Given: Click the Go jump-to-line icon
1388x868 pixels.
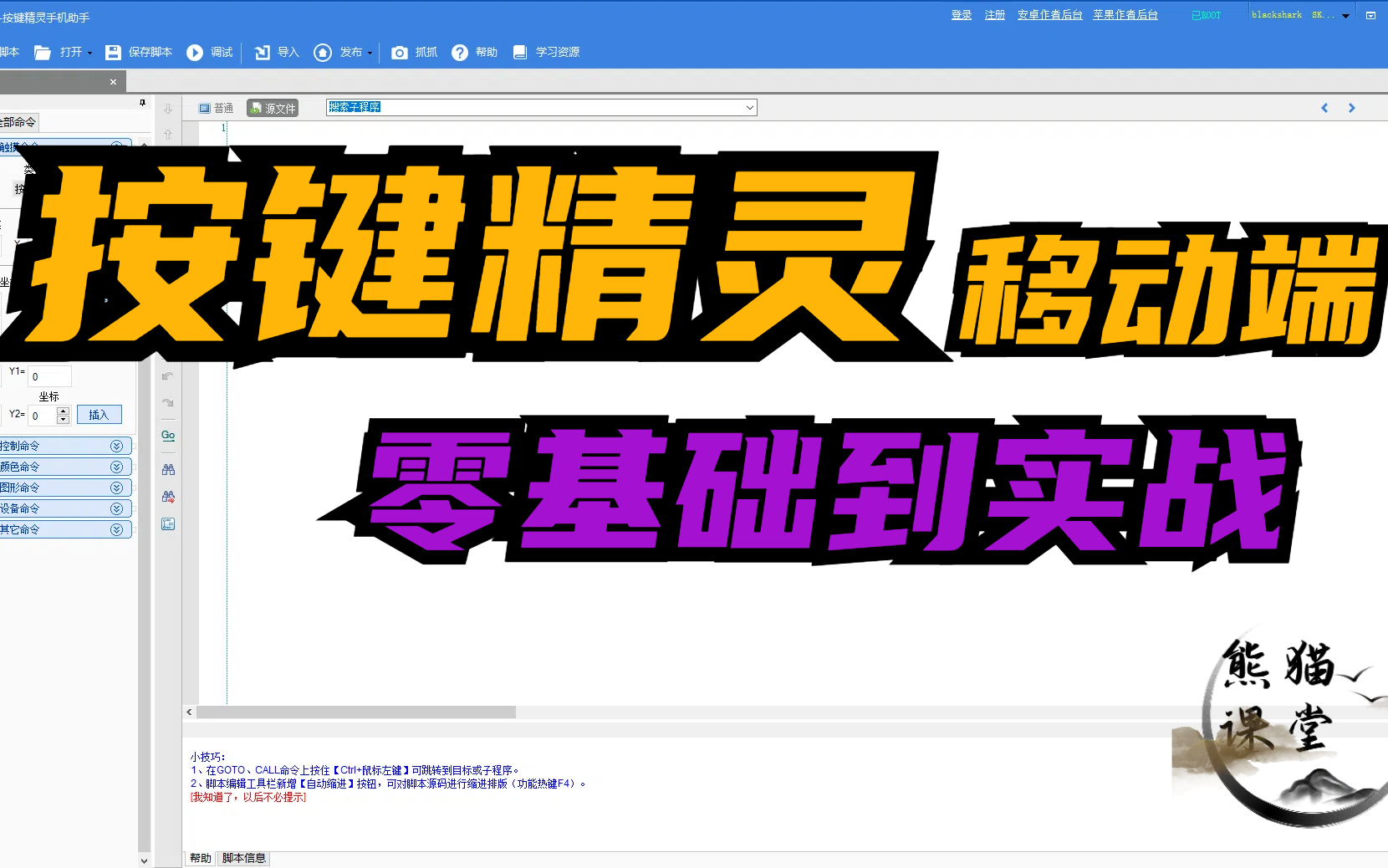Looking at the screenshot, I should point(168,436).
